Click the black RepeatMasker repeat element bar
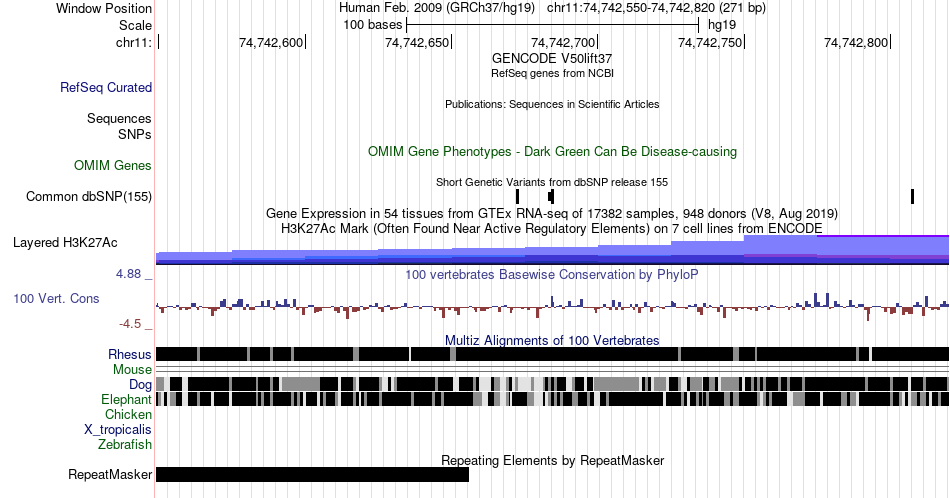Image resolution: width=950 pixels, height=498 pixels. point(312,474)
